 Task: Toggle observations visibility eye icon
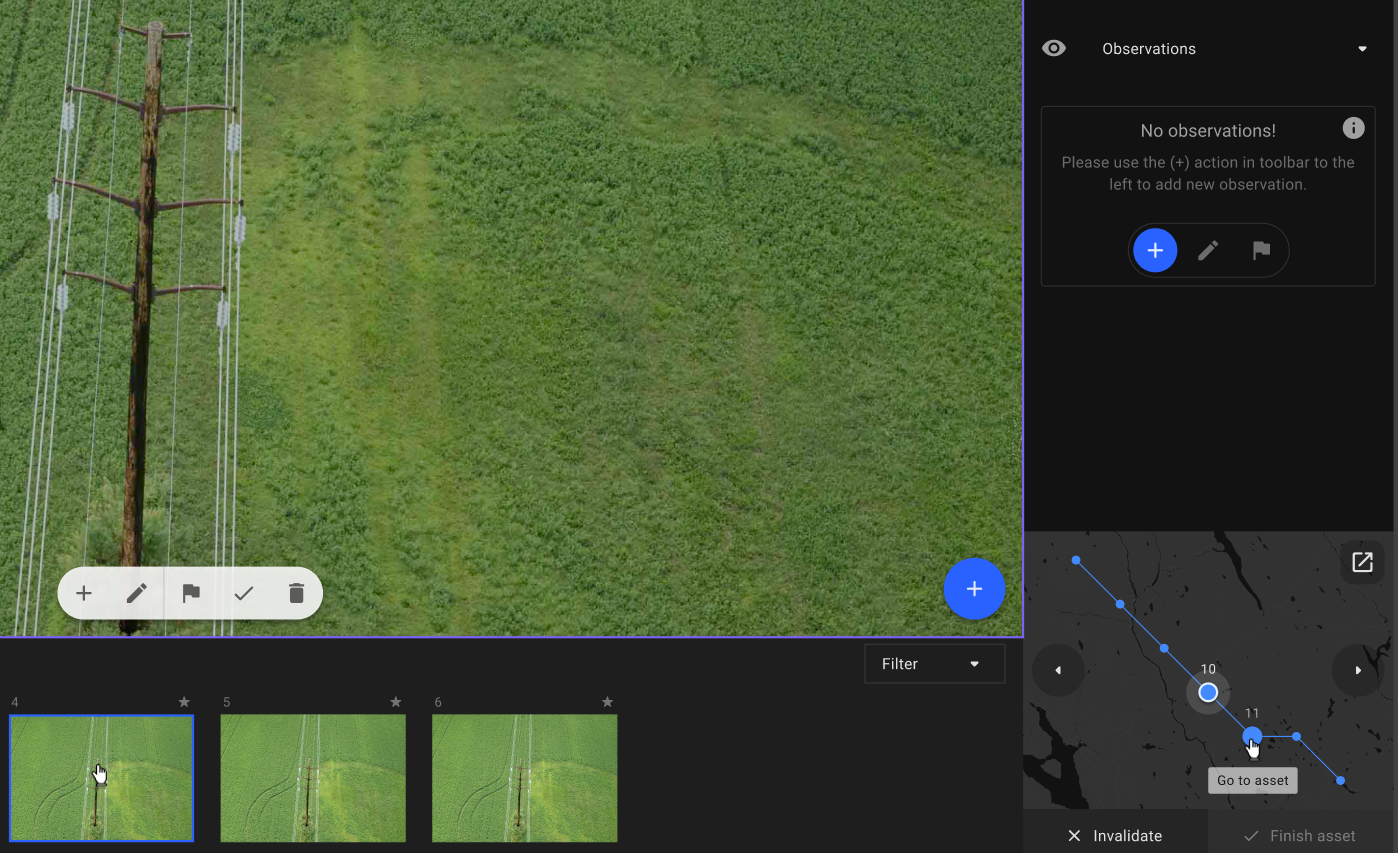pyautogui.click(x=1054, y=49)
